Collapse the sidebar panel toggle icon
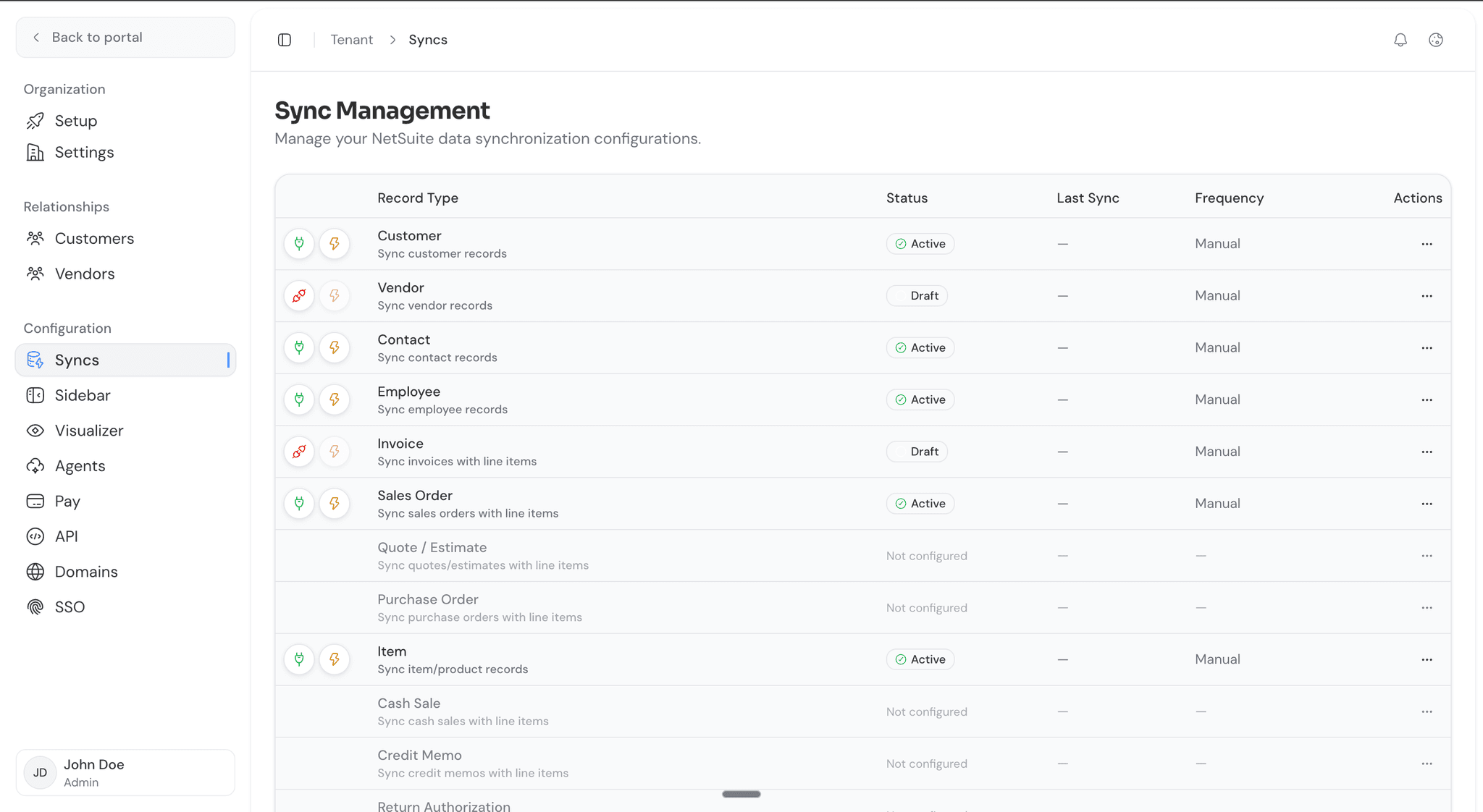 [285, 40]
